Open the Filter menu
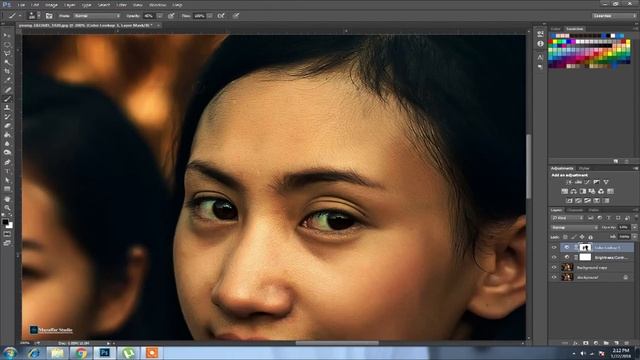The height and width of the screenshot is (360, 640). coord(122,5)
